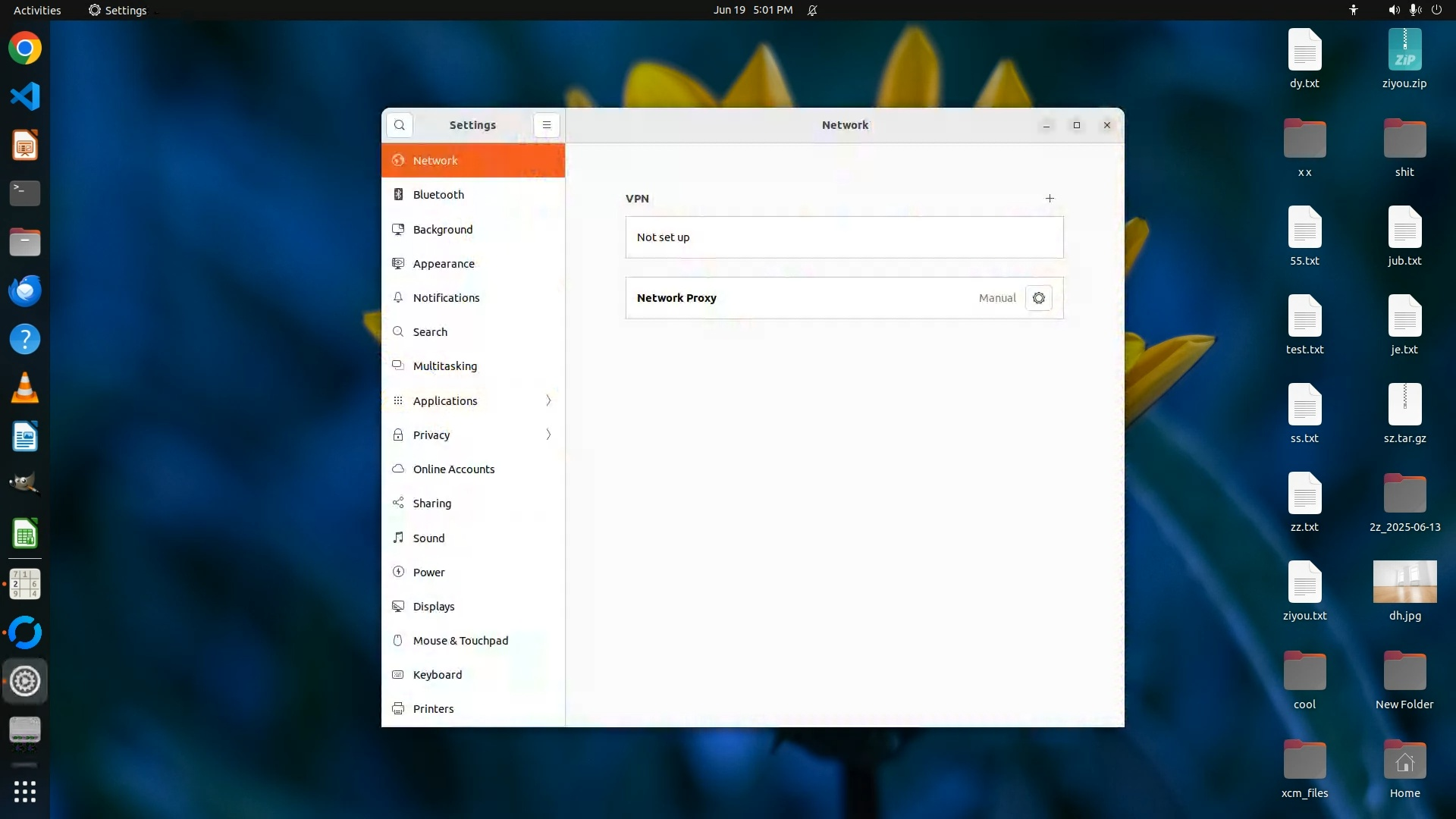The width and height of the screenshot is (1456, 819).
Task: Select the Appearance category
Action: click(444, 264)
